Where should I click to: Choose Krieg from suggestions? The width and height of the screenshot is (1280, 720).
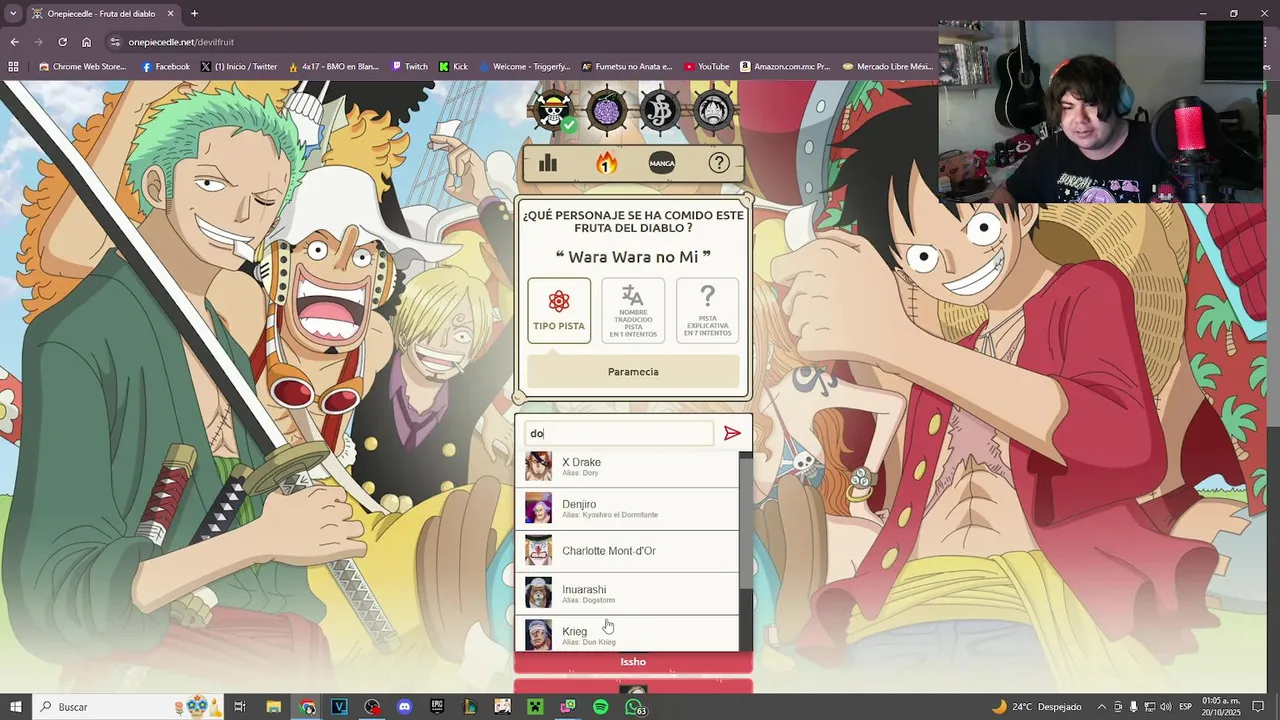click(x=627, y=633)
